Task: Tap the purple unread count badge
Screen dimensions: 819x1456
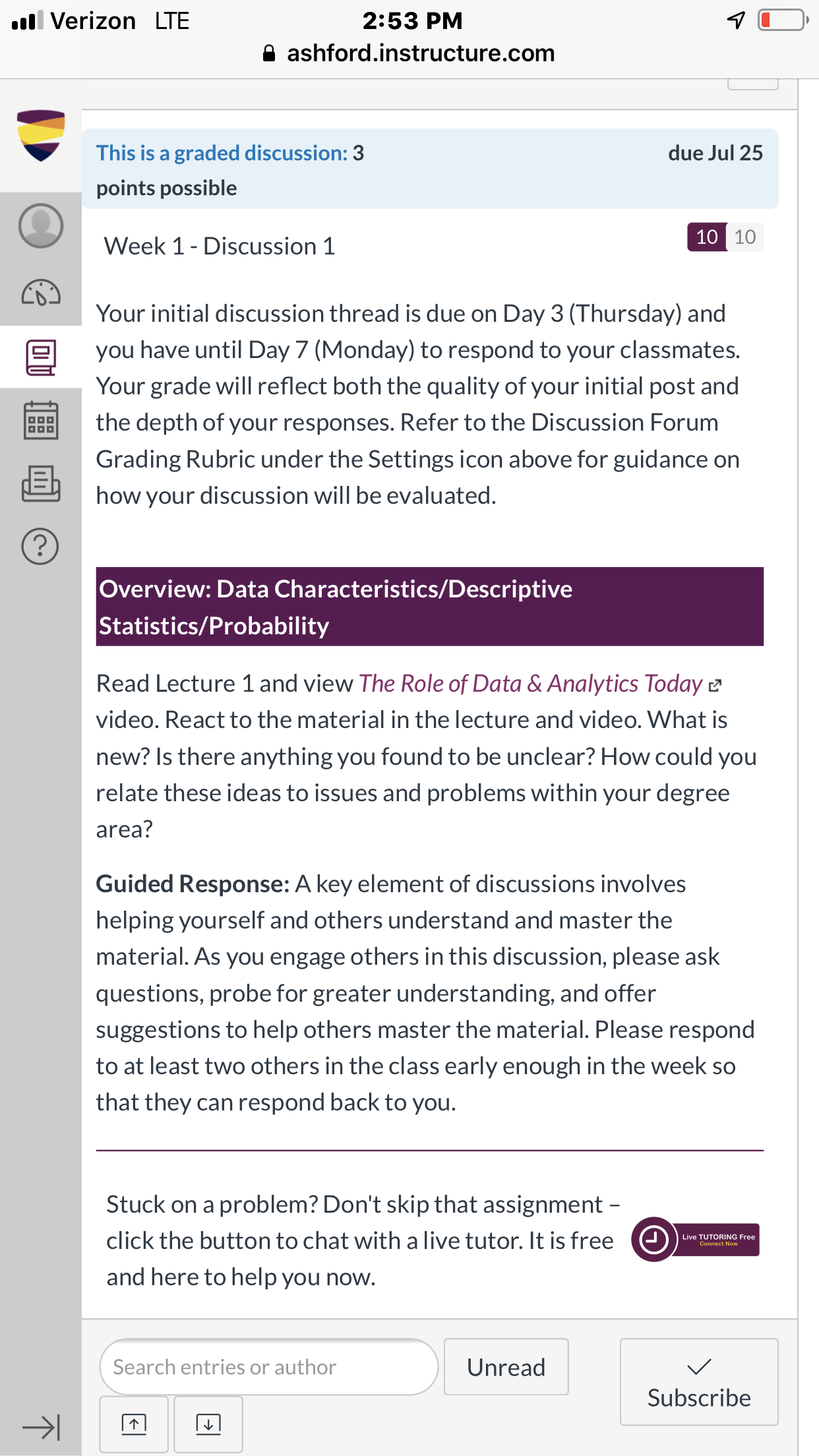Action: tap(707, 237)
